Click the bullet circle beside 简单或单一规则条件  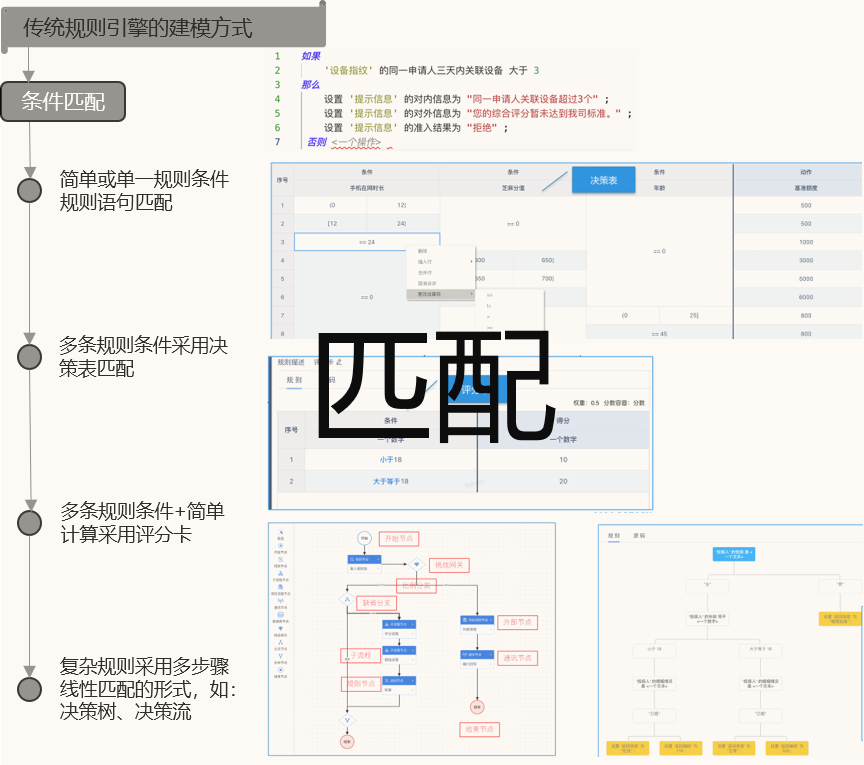(x=29, y=190)
